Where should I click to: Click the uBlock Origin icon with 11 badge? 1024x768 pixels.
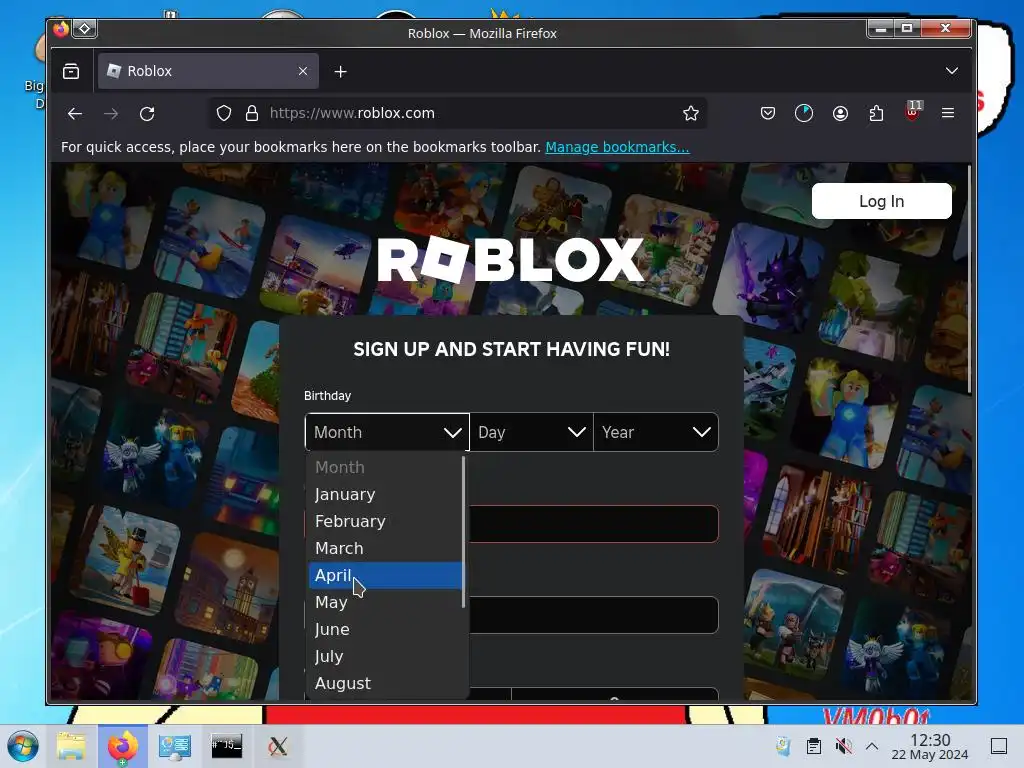point(913,111)
